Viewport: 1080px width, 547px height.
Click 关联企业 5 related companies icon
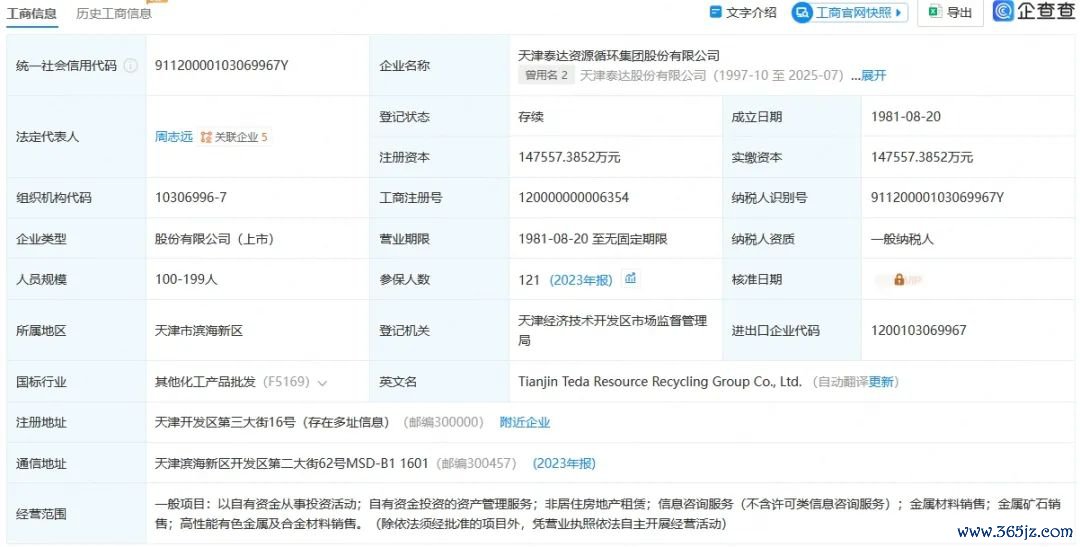(x=233, y=137)
